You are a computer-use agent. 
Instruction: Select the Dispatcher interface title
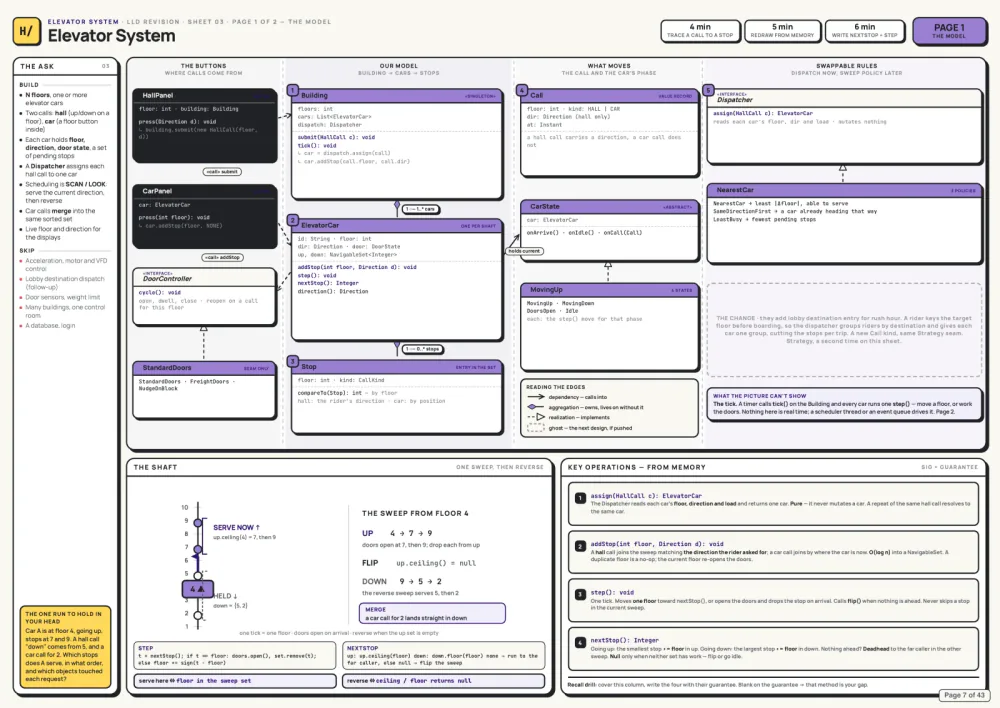click(734, 100)
